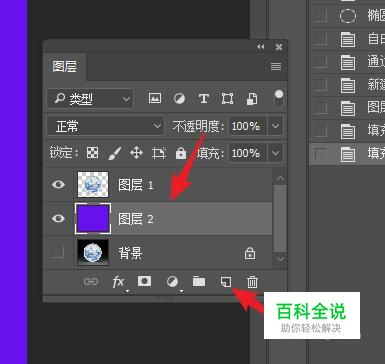Prevent artboard auto-nesting lock icon
Screen dimensions: 385x364
tap(159, 153)
